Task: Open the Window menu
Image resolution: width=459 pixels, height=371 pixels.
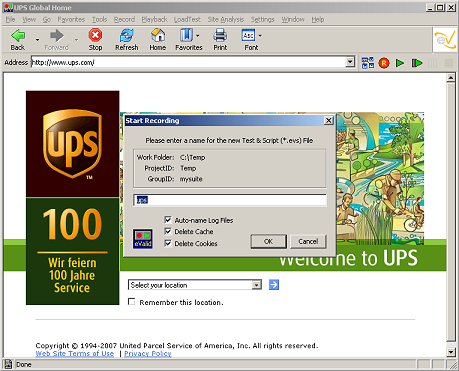Action: click(x=293, y=19)
